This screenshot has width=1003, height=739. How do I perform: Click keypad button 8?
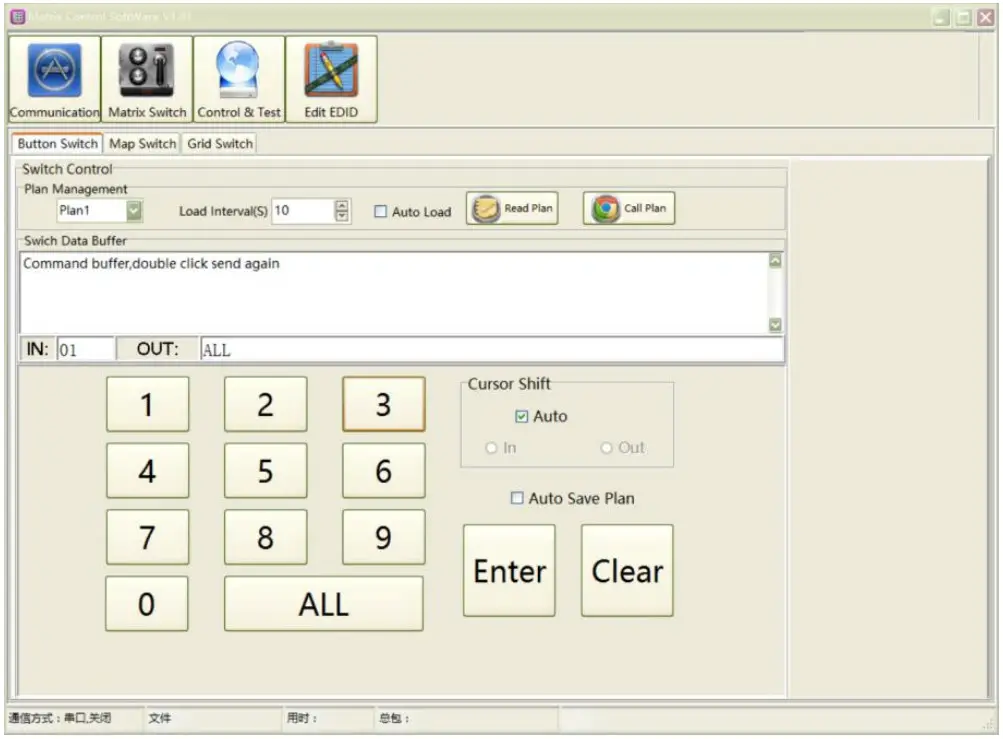click(265, 537)
